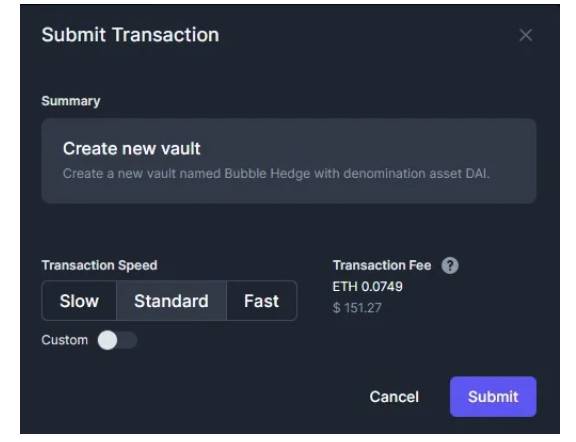Click the Transaction Fee label
Screen dimensions: 576x442
[382, 265]
